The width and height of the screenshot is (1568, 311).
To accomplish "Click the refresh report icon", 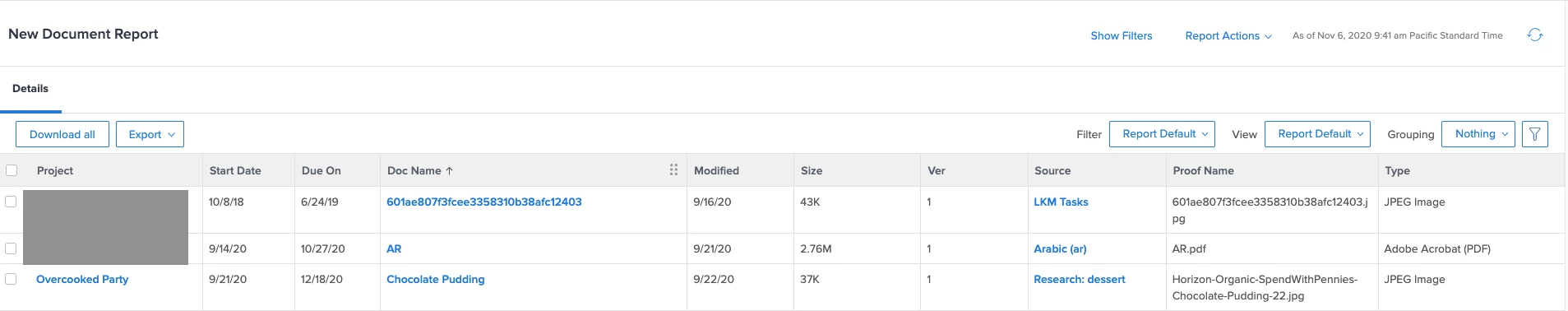I will click(x=1534, y=35).
